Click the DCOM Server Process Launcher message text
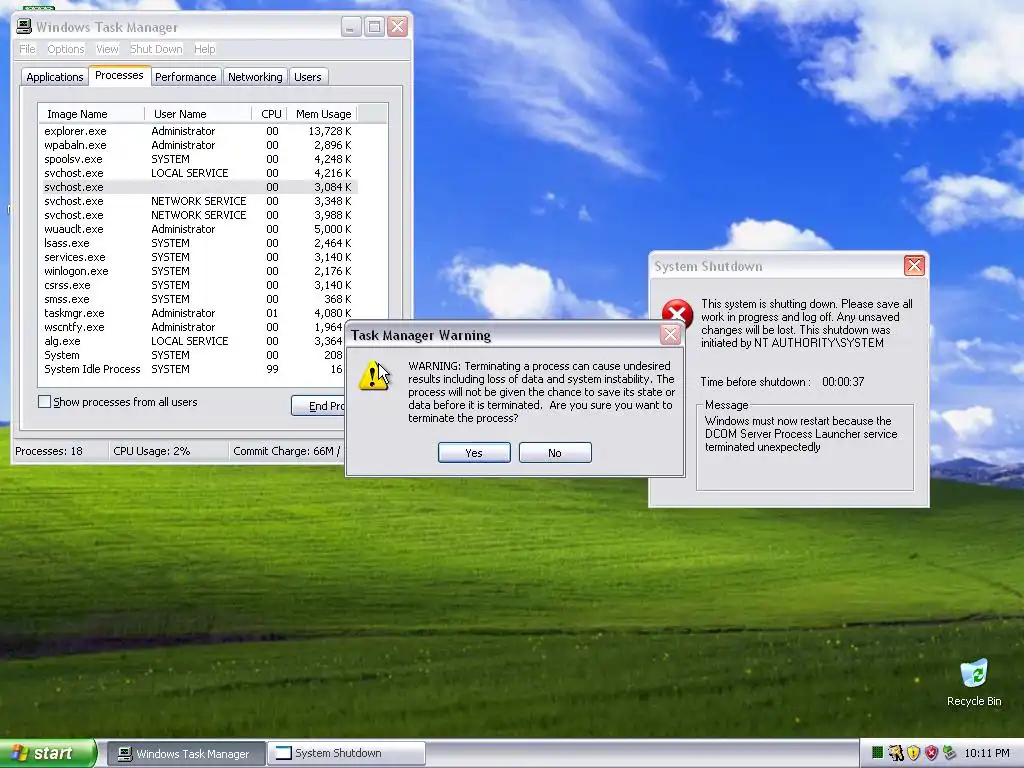The width and height of the screenshot is (1024, 768). tap(801, 434)
